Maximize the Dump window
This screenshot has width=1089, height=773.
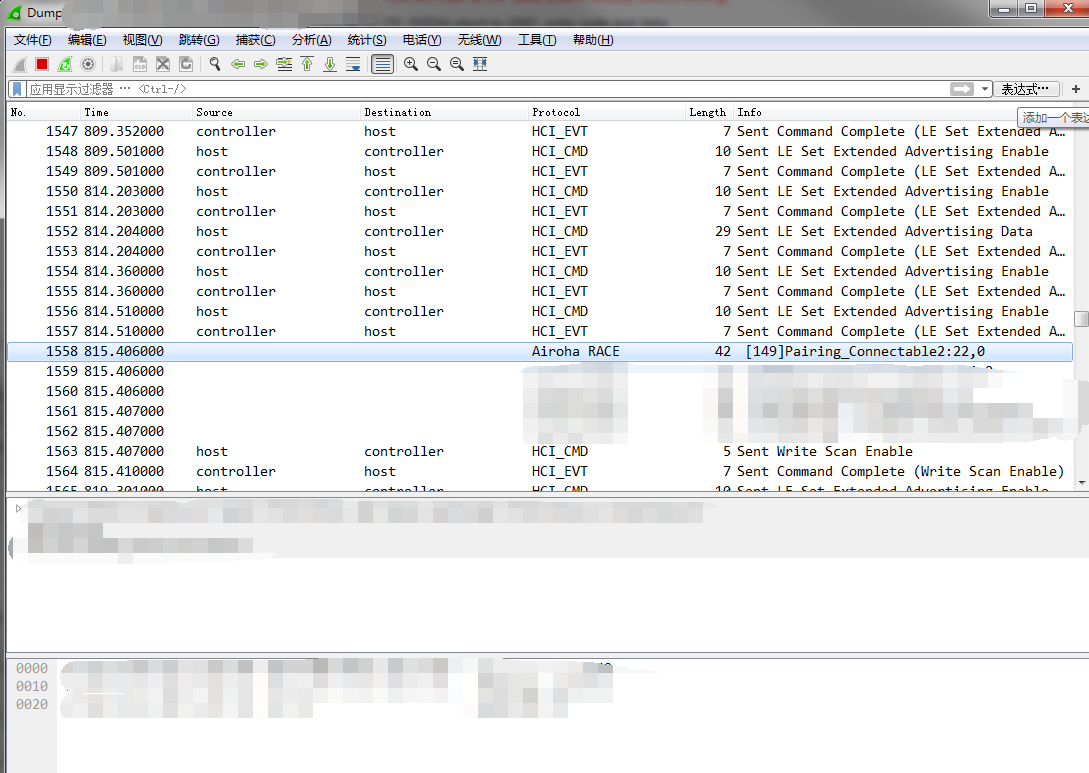(1031, 8)
